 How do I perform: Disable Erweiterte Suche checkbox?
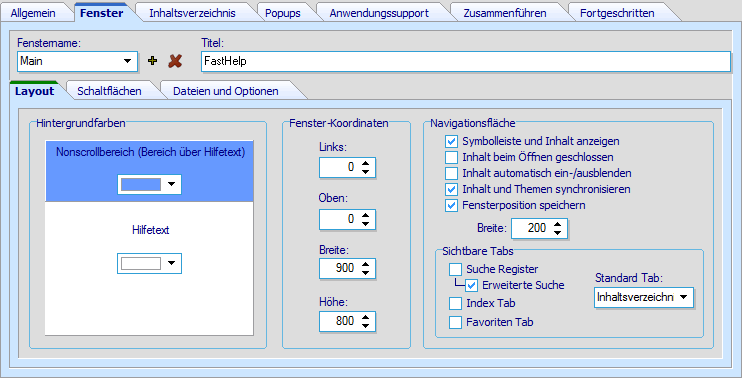pos(471,285)
